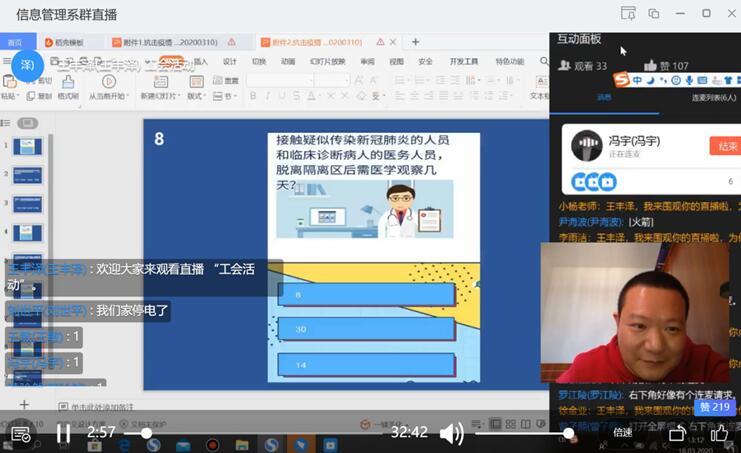The image size is (741, 453).
Task: Click the 重置 reset button
Action: (226, 80)
